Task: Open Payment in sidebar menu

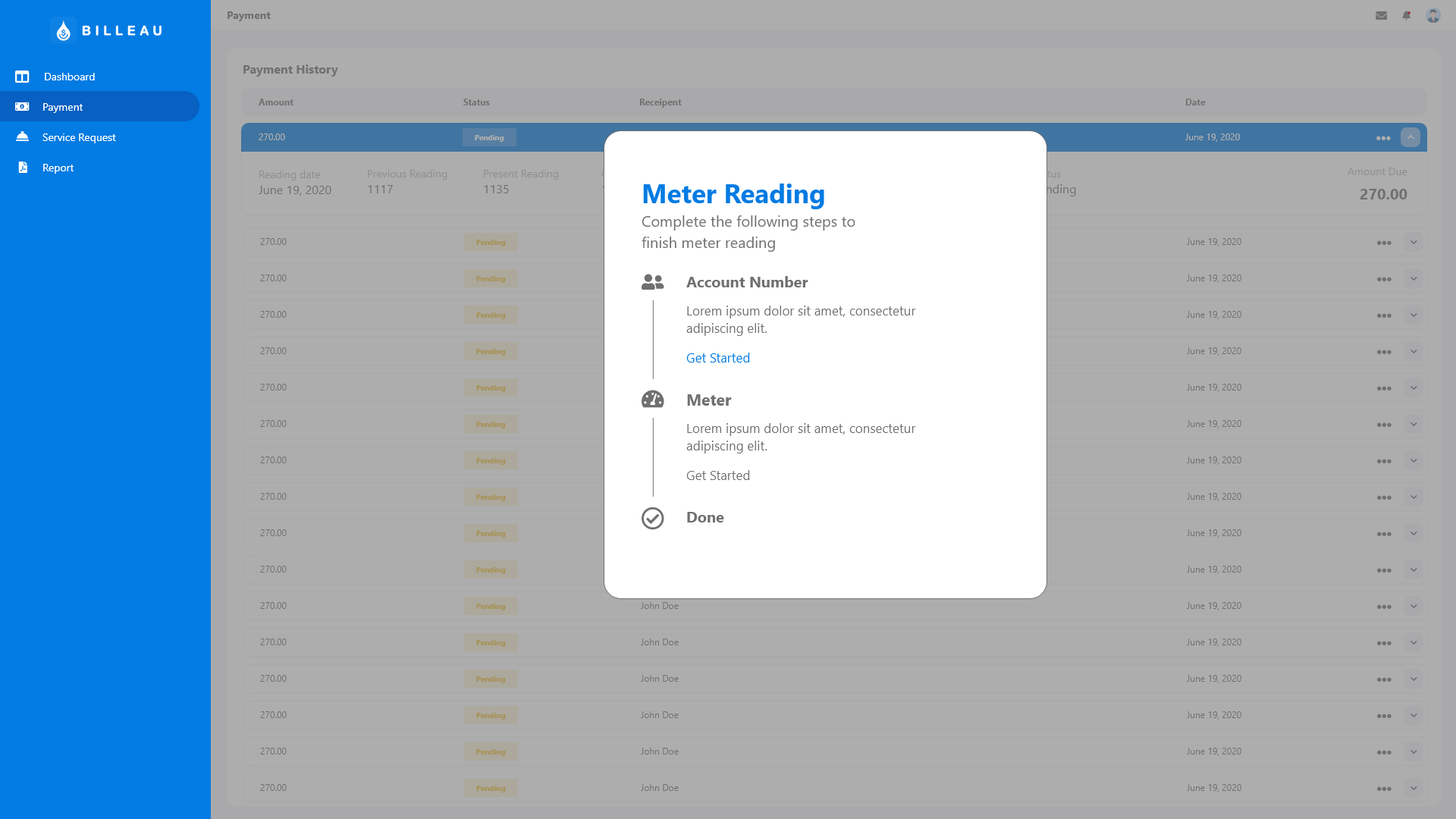Action: click(62, 107)
